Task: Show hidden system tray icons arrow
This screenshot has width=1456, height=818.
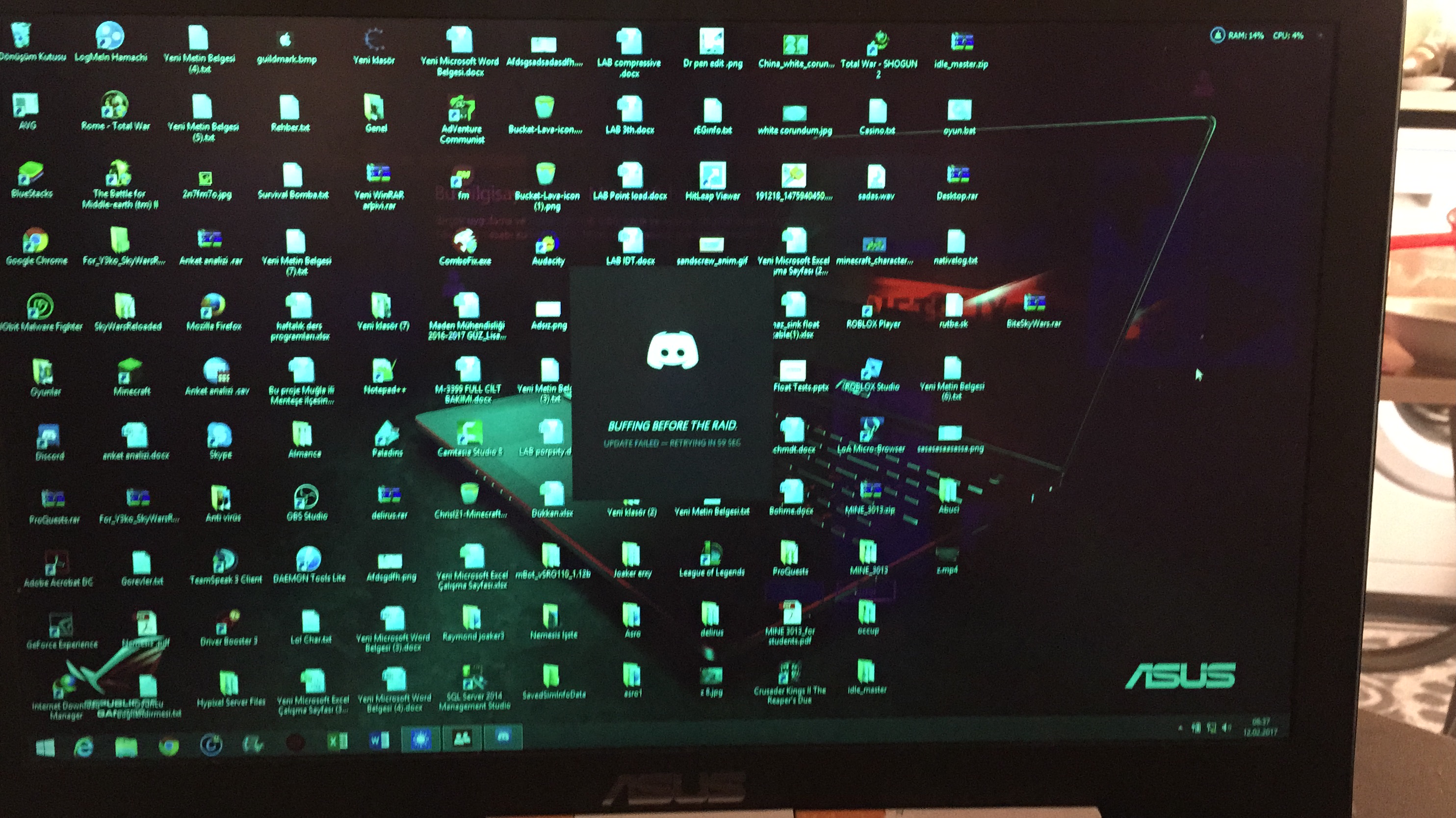Action: pos(1180,728)
